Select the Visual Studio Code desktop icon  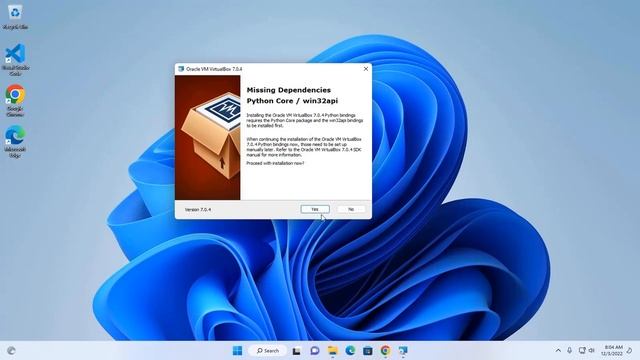[x=15, y=60]
